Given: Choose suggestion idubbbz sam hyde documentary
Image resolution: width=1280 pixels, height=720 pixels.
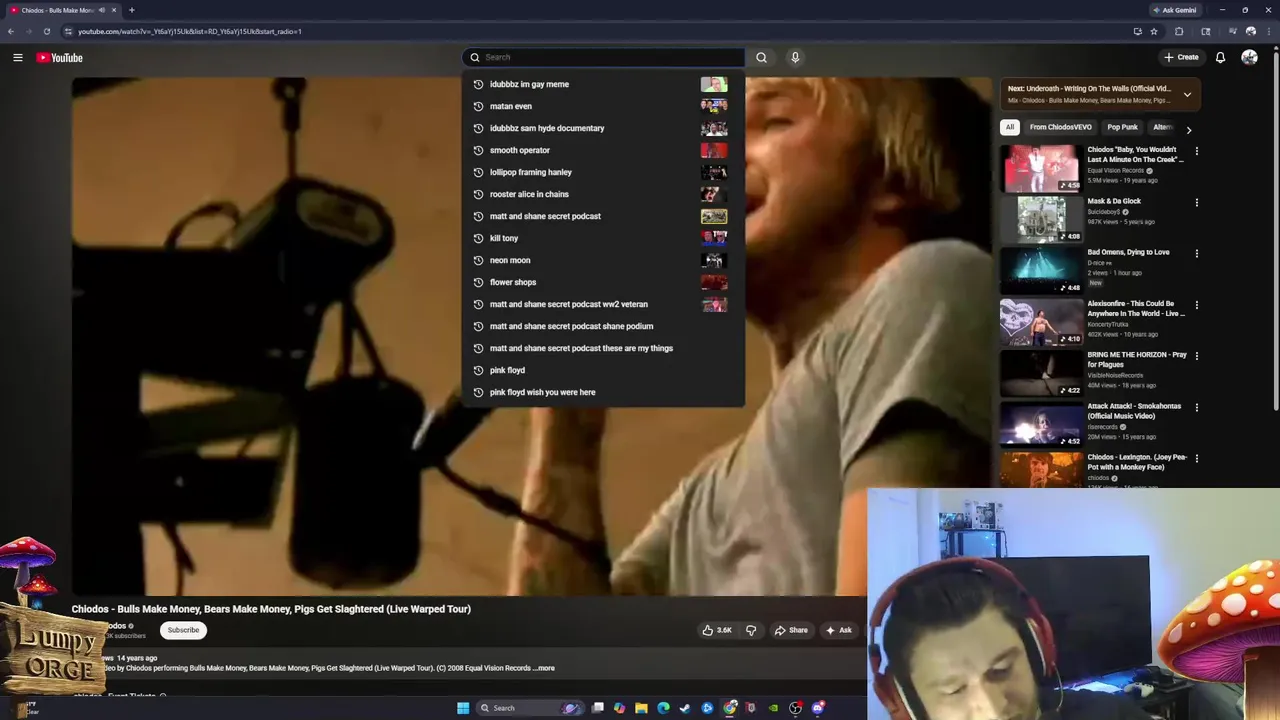Looking at the screenshot, I should pos(603,128).
